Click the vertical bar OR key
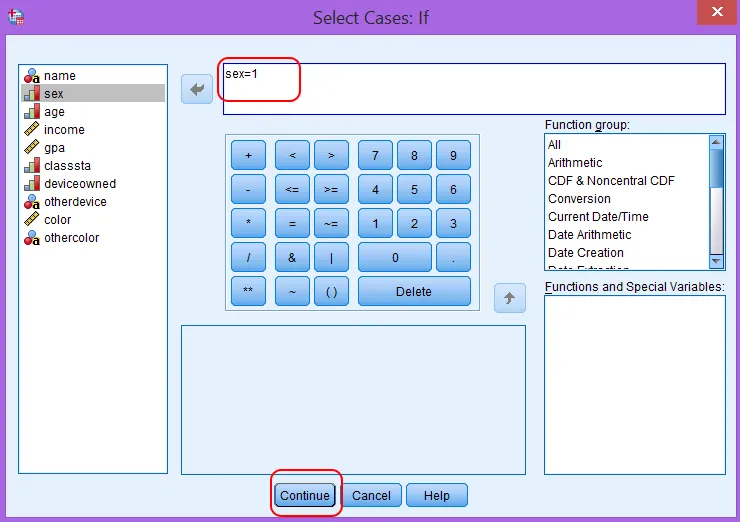The width and height of the screenshot is (740, 522). [331, 257]
